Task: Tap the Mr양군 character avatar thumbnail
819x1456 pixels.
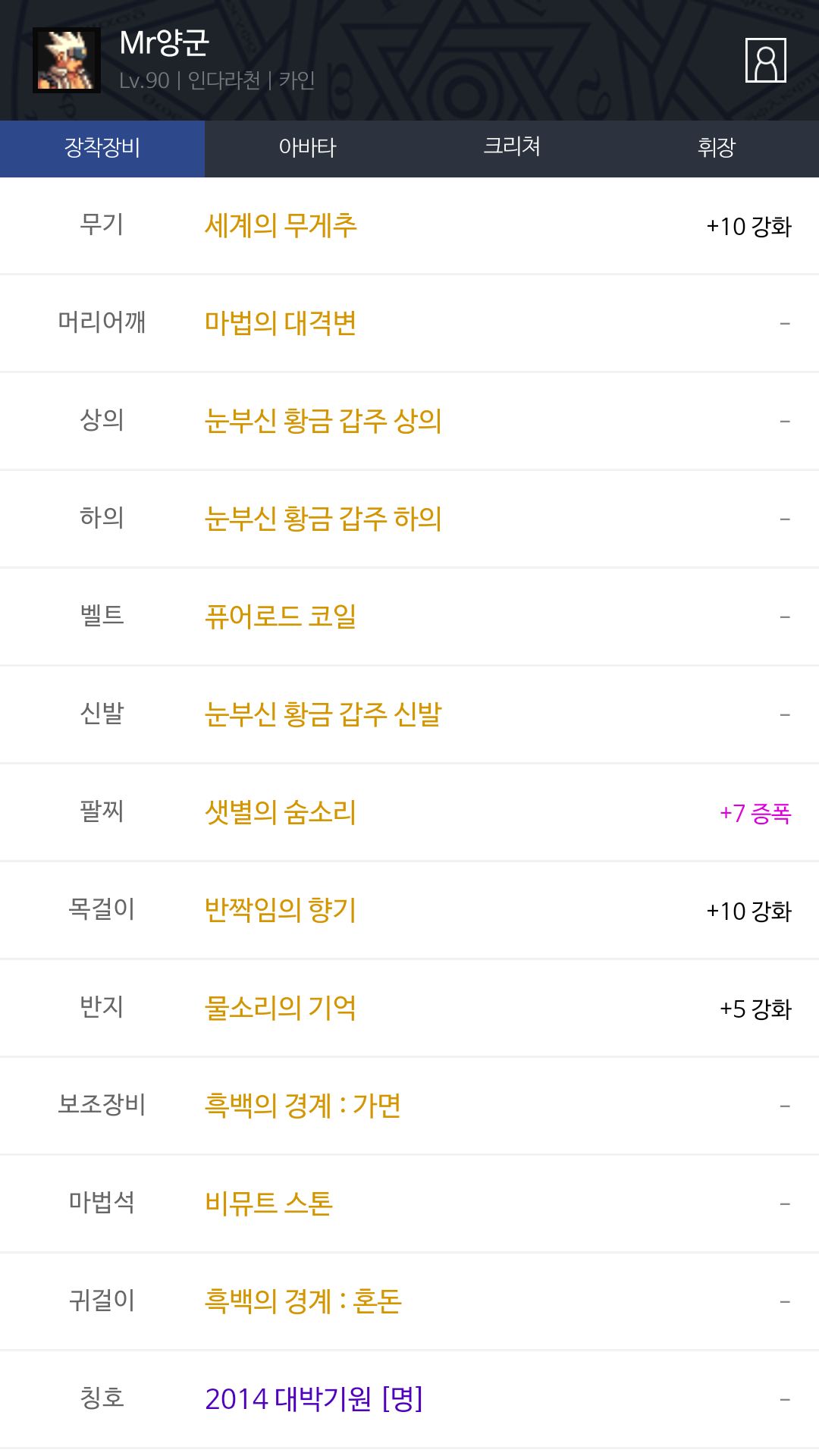Action: [67, 61]
